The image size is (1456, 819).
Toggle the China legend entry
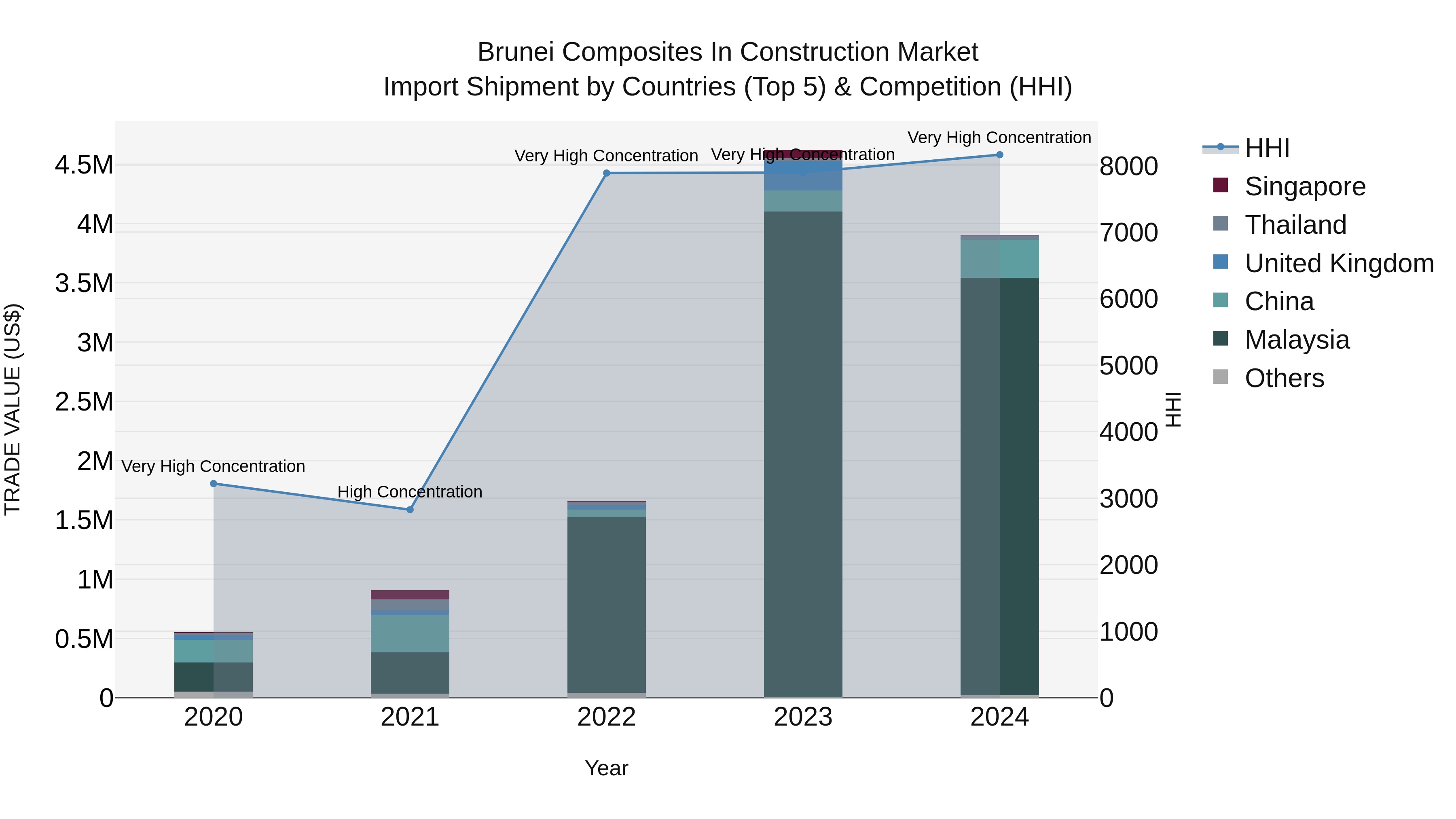[x=1263, y=301]
